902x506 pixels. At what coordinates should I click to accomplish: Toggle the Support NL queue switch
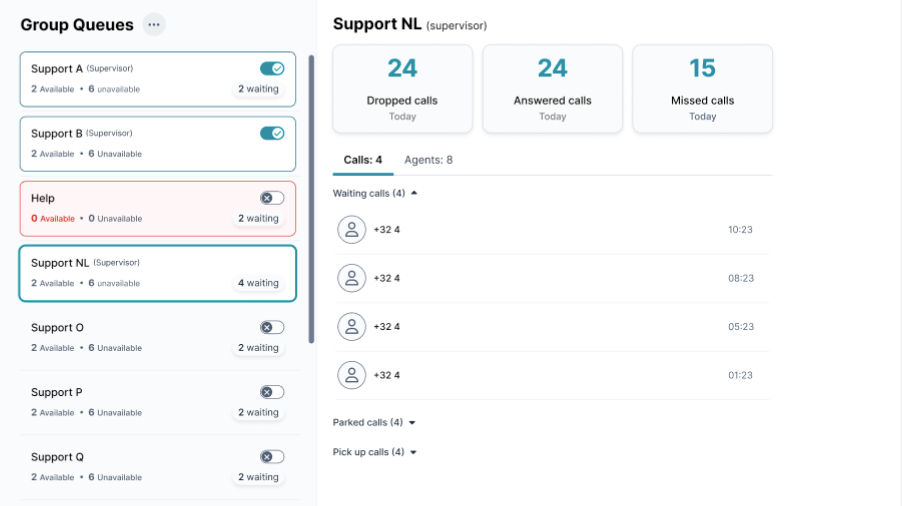pos(272,263)
